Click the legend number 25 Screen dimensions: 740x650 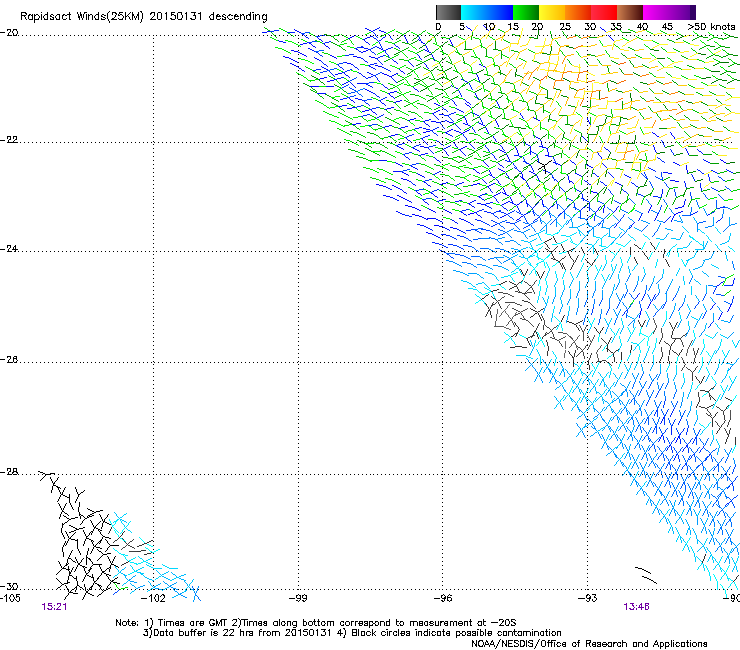pyautogui.click(x=565, y=27)
